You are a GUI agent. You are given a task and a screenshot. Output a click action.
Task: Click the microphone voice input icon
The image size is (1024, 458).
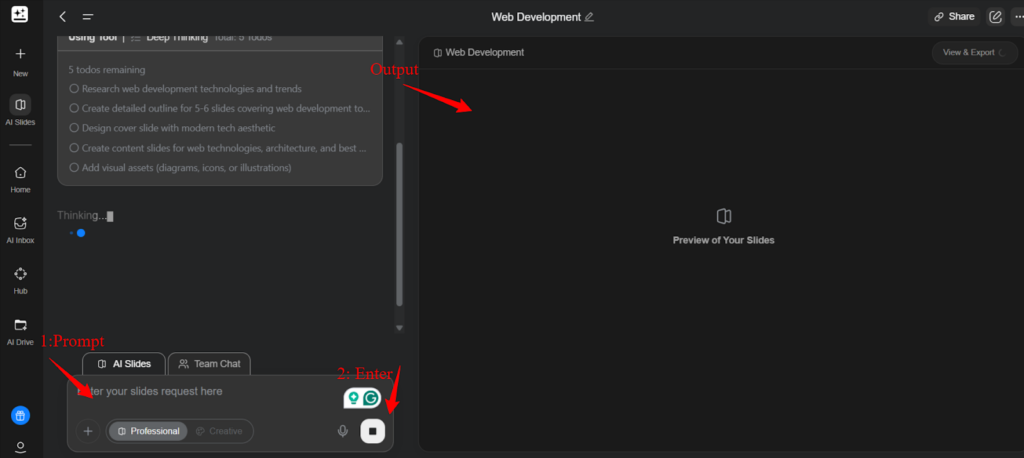[x=343, y=431]
